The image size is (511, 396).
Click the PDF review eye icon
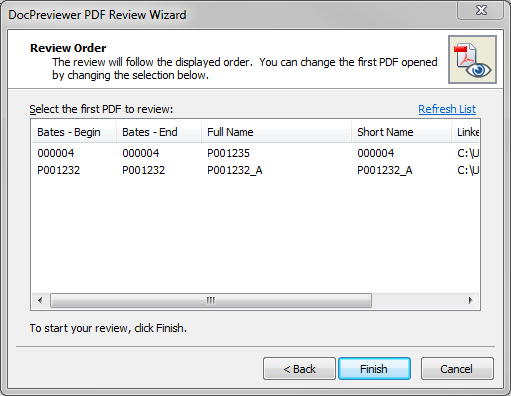tap(472, 59)
